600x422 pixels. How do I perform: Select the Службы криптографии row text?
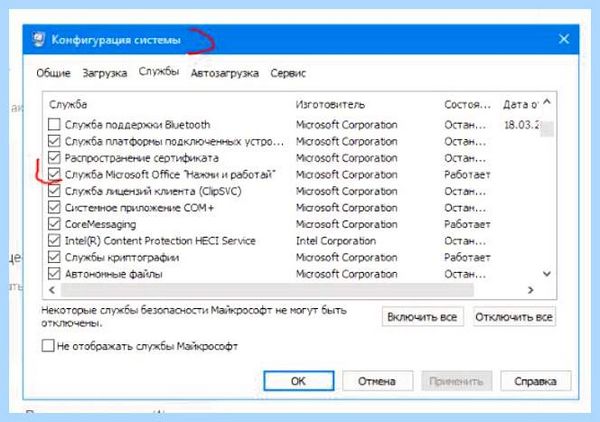(x=122, y=257)
